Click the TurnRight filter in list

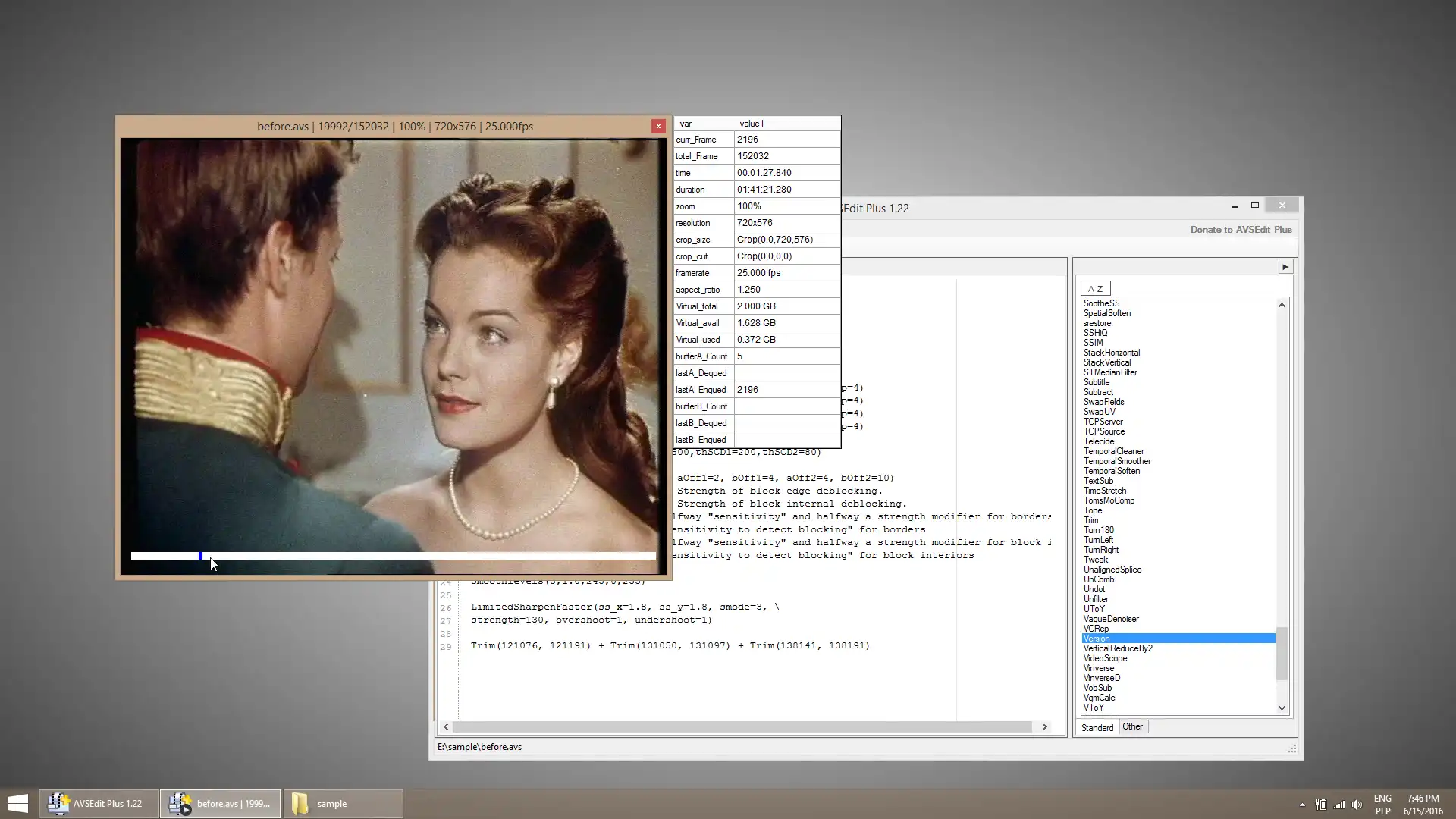[1101, 549]
